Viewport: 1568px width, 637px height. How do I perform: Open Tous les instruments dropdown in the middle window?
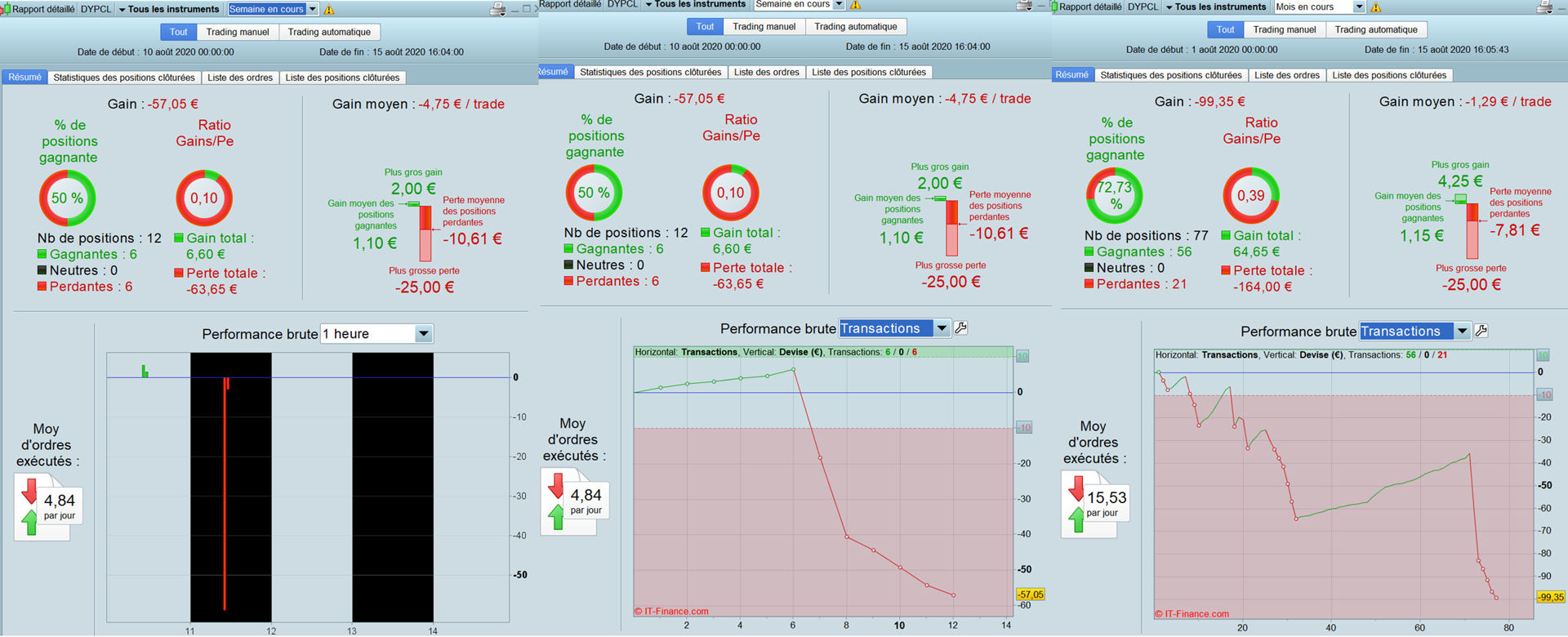(696, 4)
